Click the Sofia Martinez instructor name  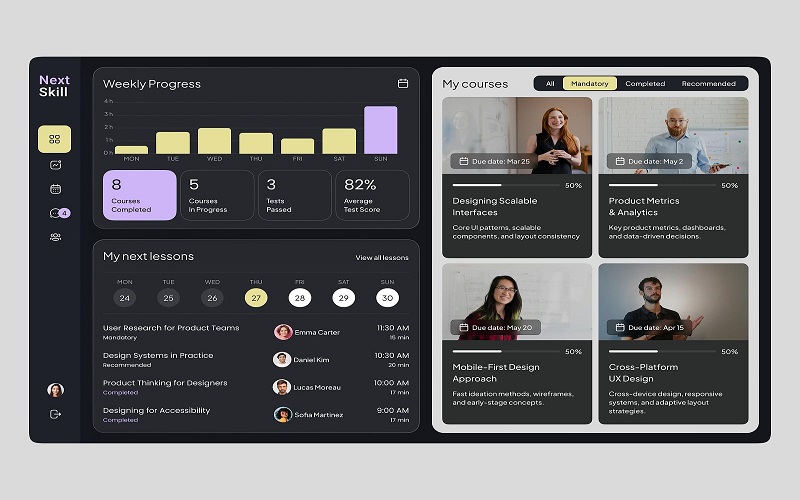pyautogui.click(x=318, y=415)
